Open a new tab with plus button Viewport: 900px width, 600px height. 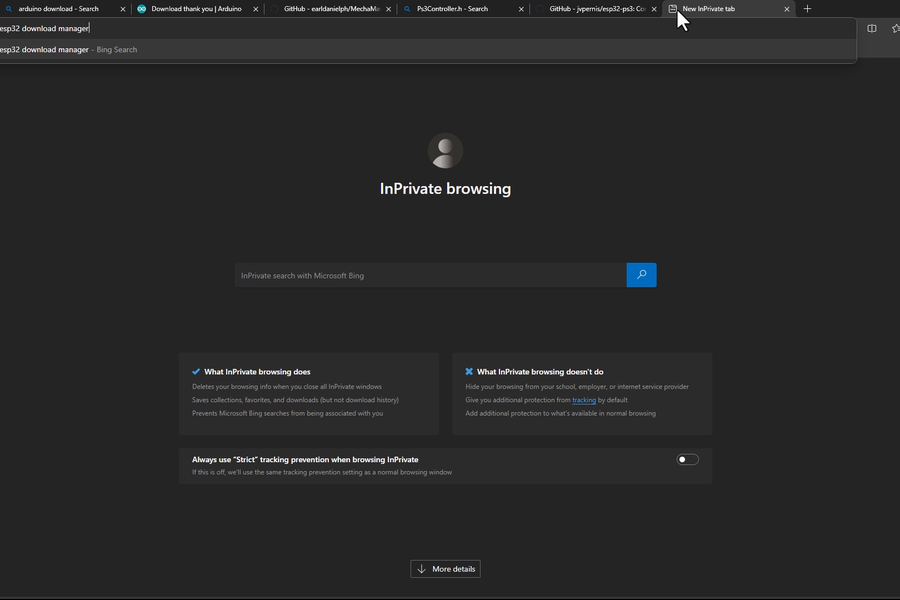pos(808,9)
